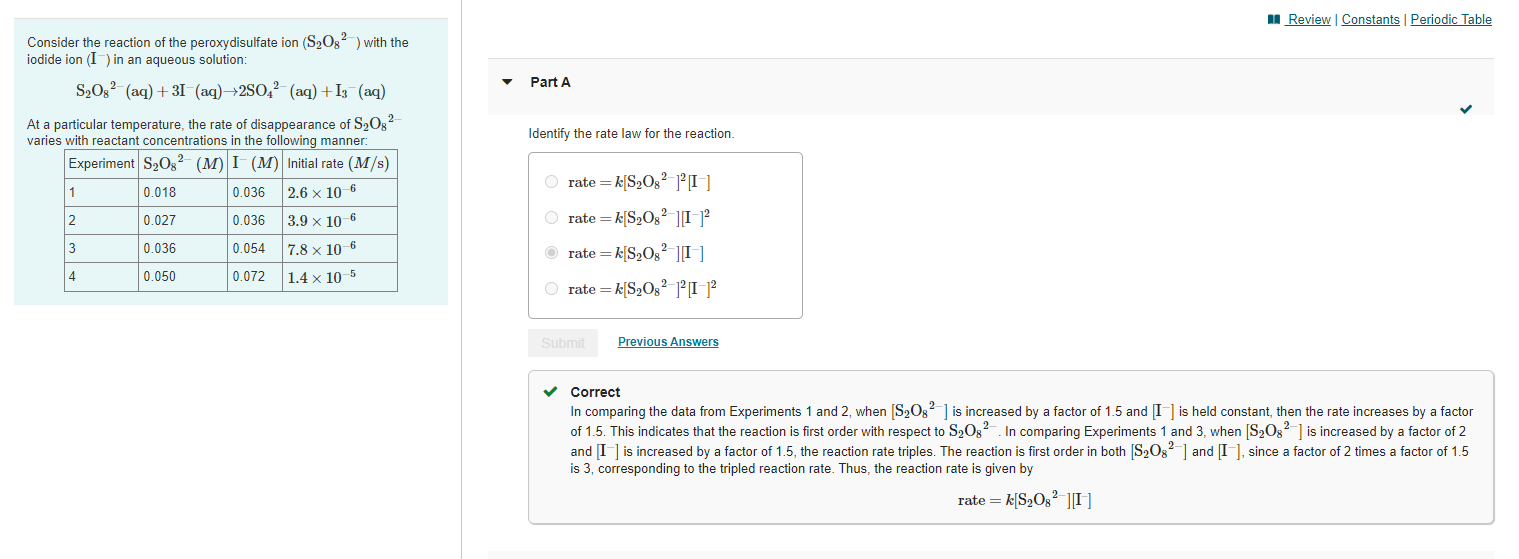The image size is (1519, 559).
Task: Open the Review link
Action: pos(1309,19)
